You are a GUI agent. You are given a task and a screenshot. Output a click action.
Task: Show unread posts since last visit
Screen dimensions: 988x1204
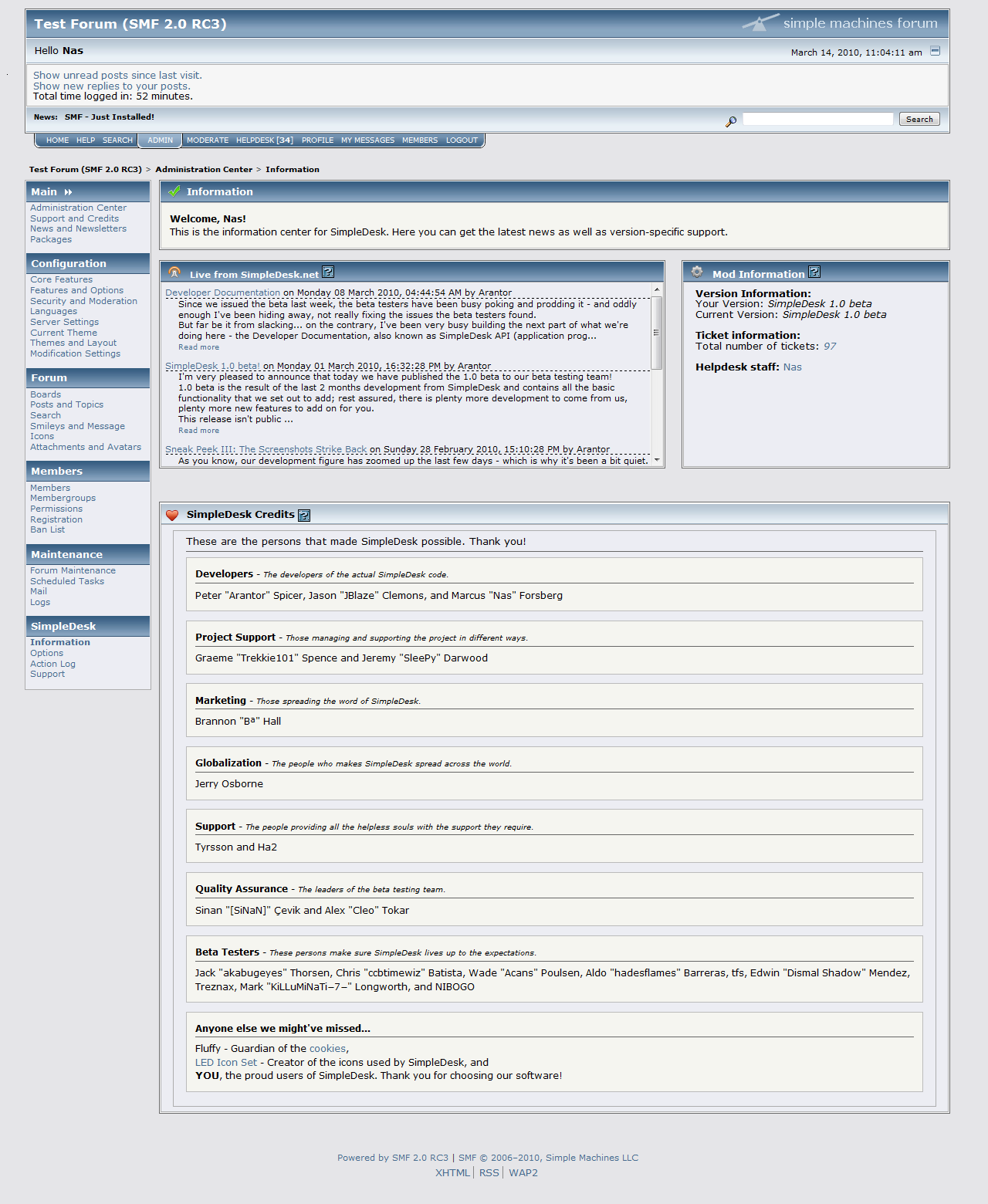pyautogui.click(x=117, y=75)
